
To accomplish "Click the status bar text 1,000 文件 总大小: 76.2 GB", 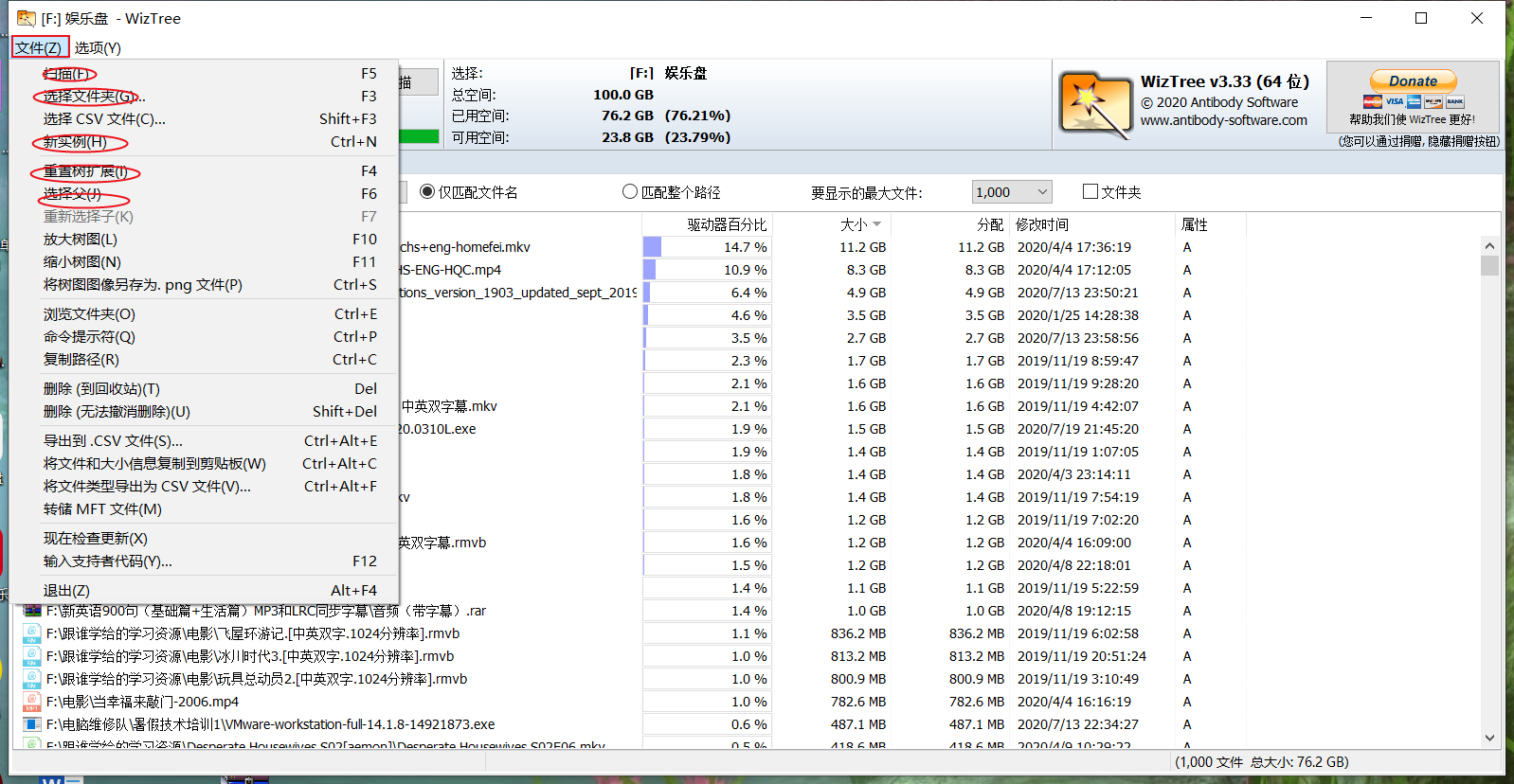I will (x=1262, y=762).
